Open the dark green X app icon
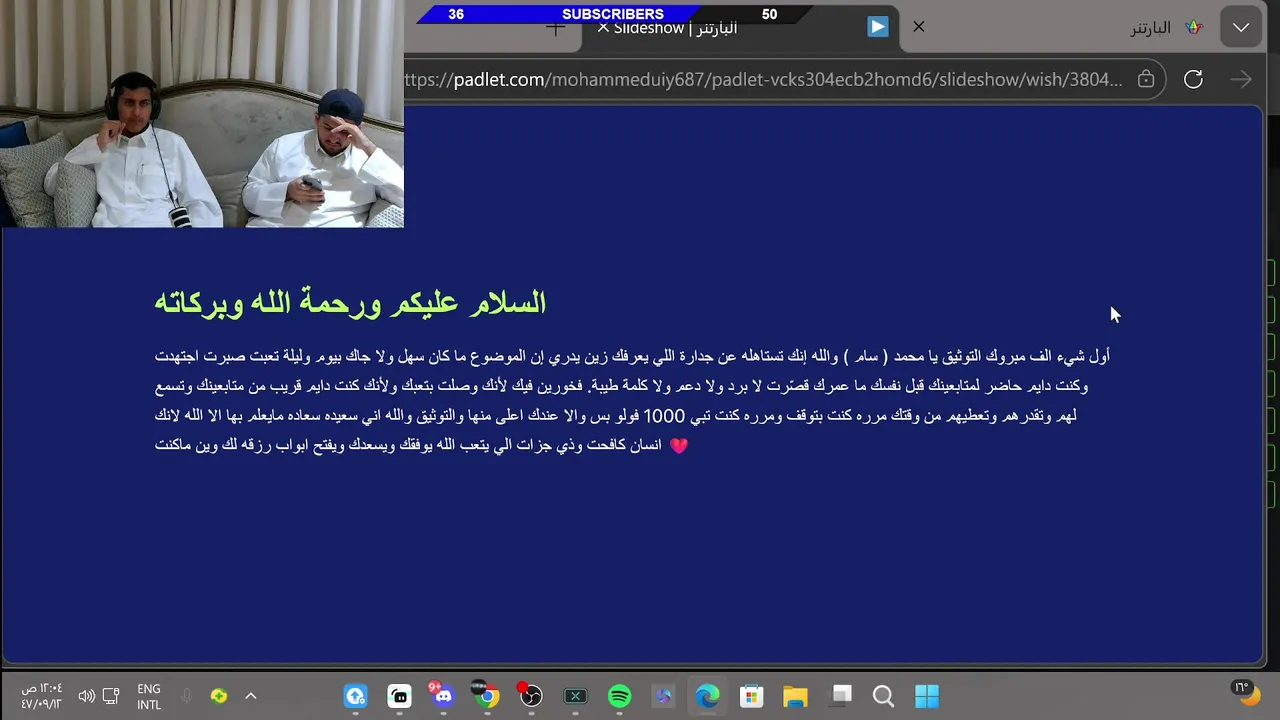The height and width of the screenshot is (720, 1280). click(575, 696)
